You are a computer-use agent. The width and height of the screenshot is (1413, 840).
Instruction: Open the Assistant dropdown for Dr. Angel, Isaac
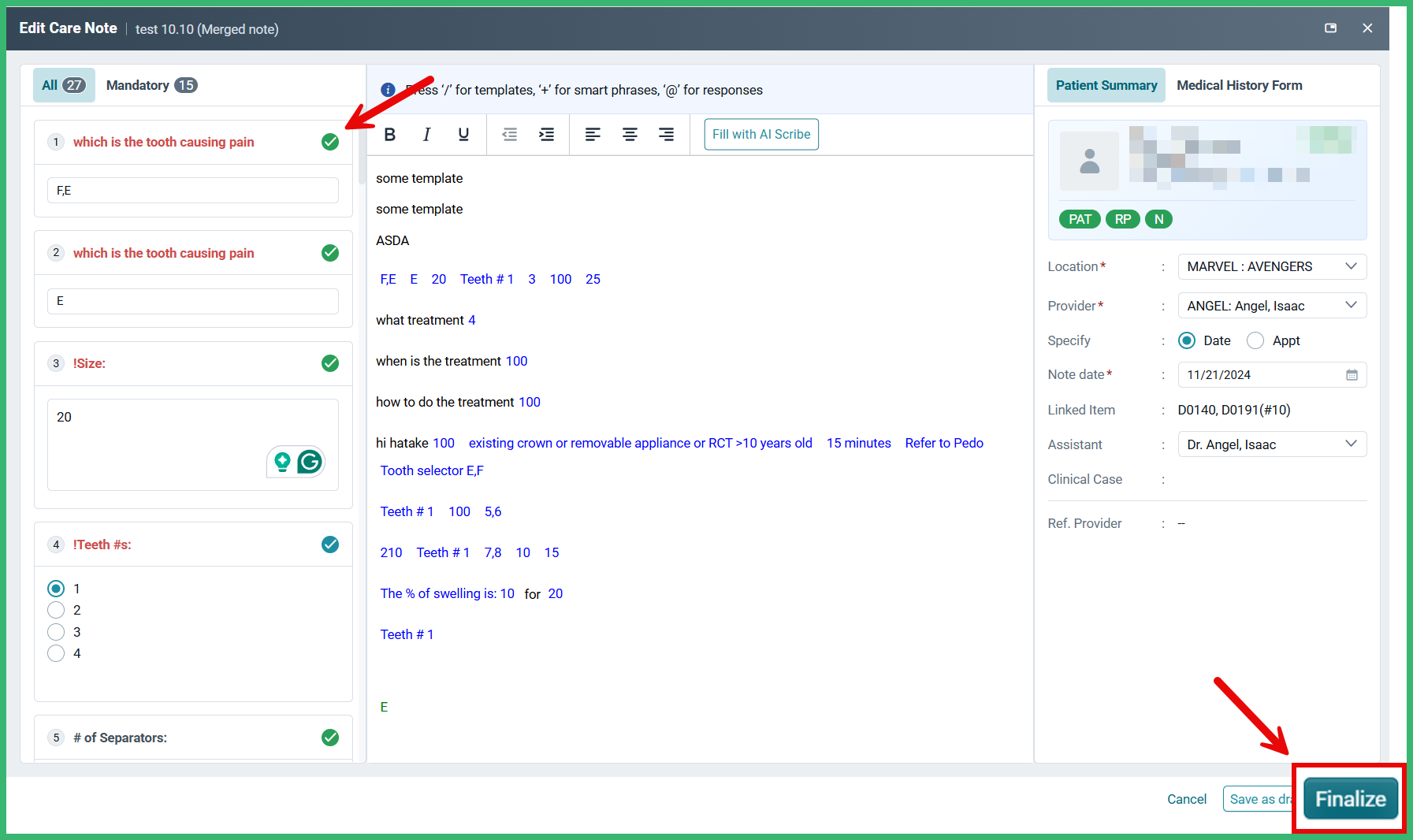1352,444
